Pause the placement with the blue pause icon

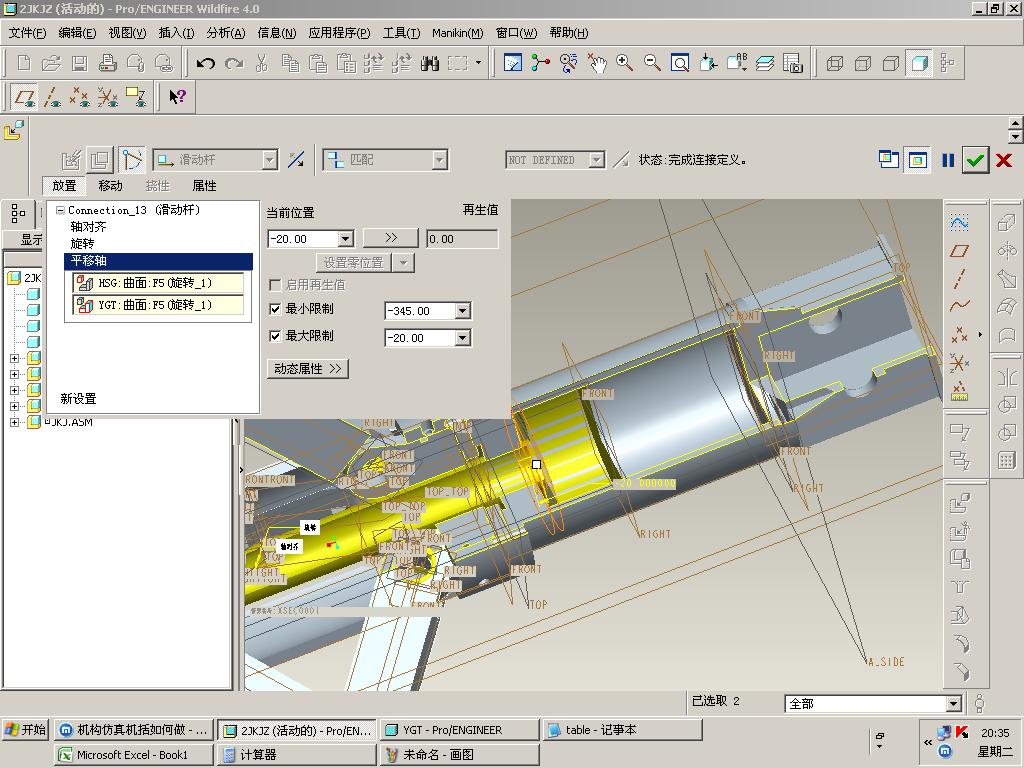tap(948, 159)
